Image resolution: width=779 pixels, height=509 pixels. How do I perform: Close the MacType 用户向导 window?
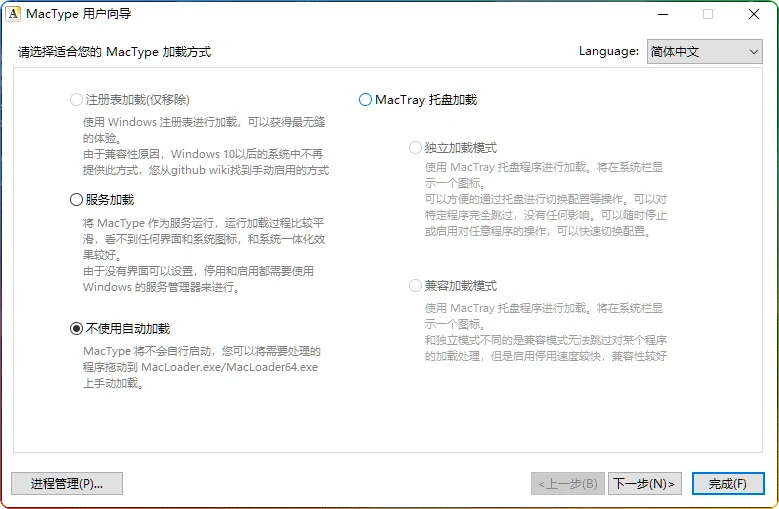pos(754,14)
